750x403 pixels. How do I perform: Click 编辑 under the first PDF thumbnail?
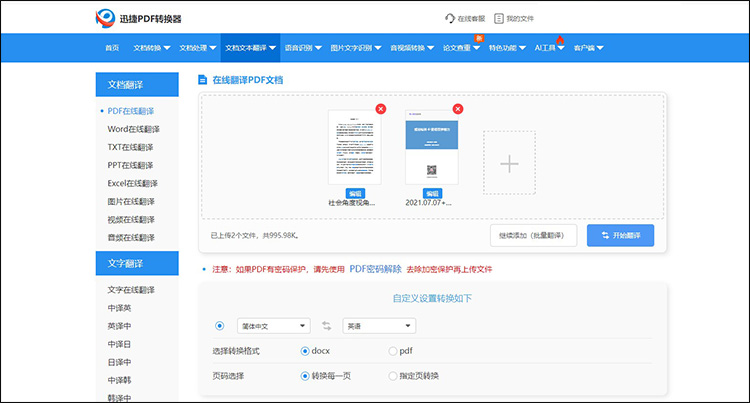point(354,192)
